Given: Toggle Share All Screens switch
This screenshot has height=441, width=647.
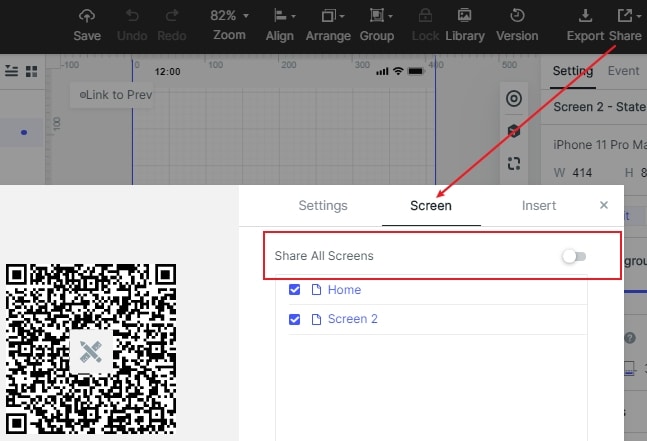Looking at the screenshot, I should point(574,256).
